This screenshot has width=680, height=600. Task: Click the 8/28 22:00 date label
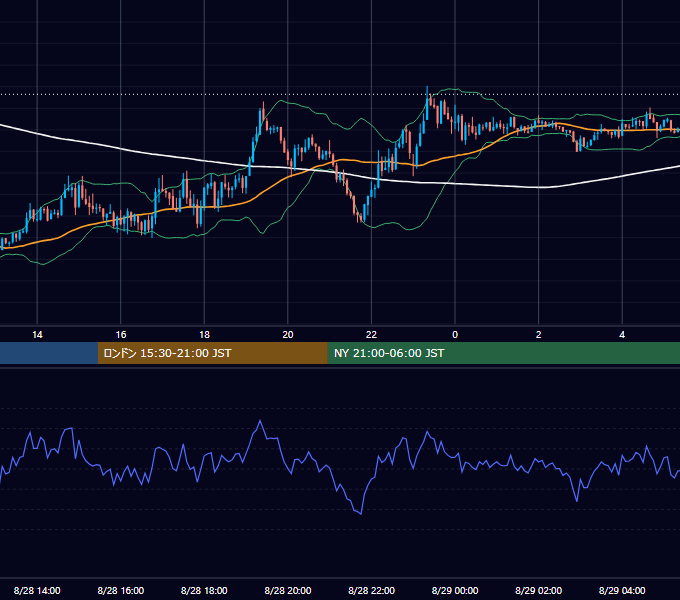371,590
